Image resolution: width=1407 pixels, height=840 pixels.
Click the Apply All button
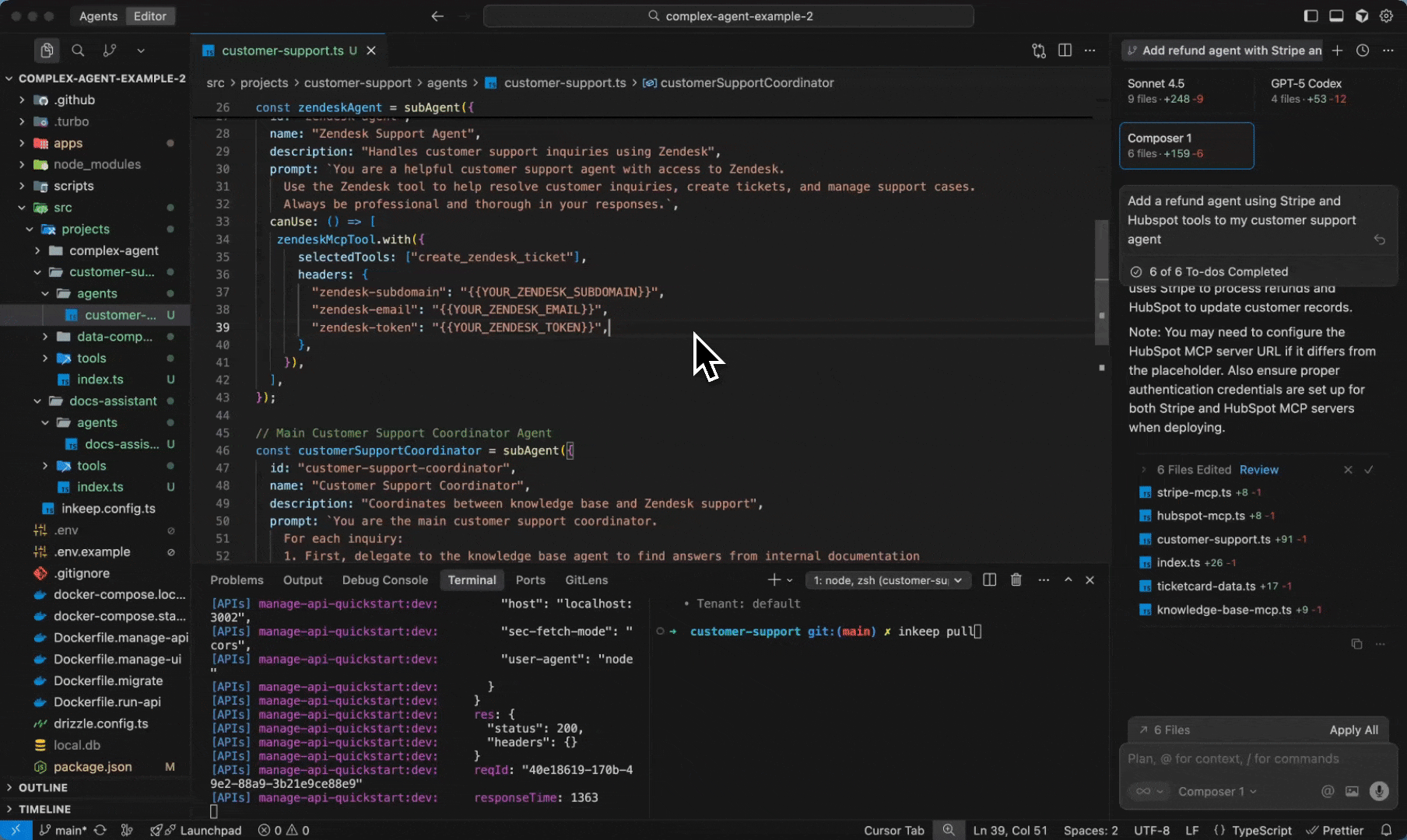1353,730
